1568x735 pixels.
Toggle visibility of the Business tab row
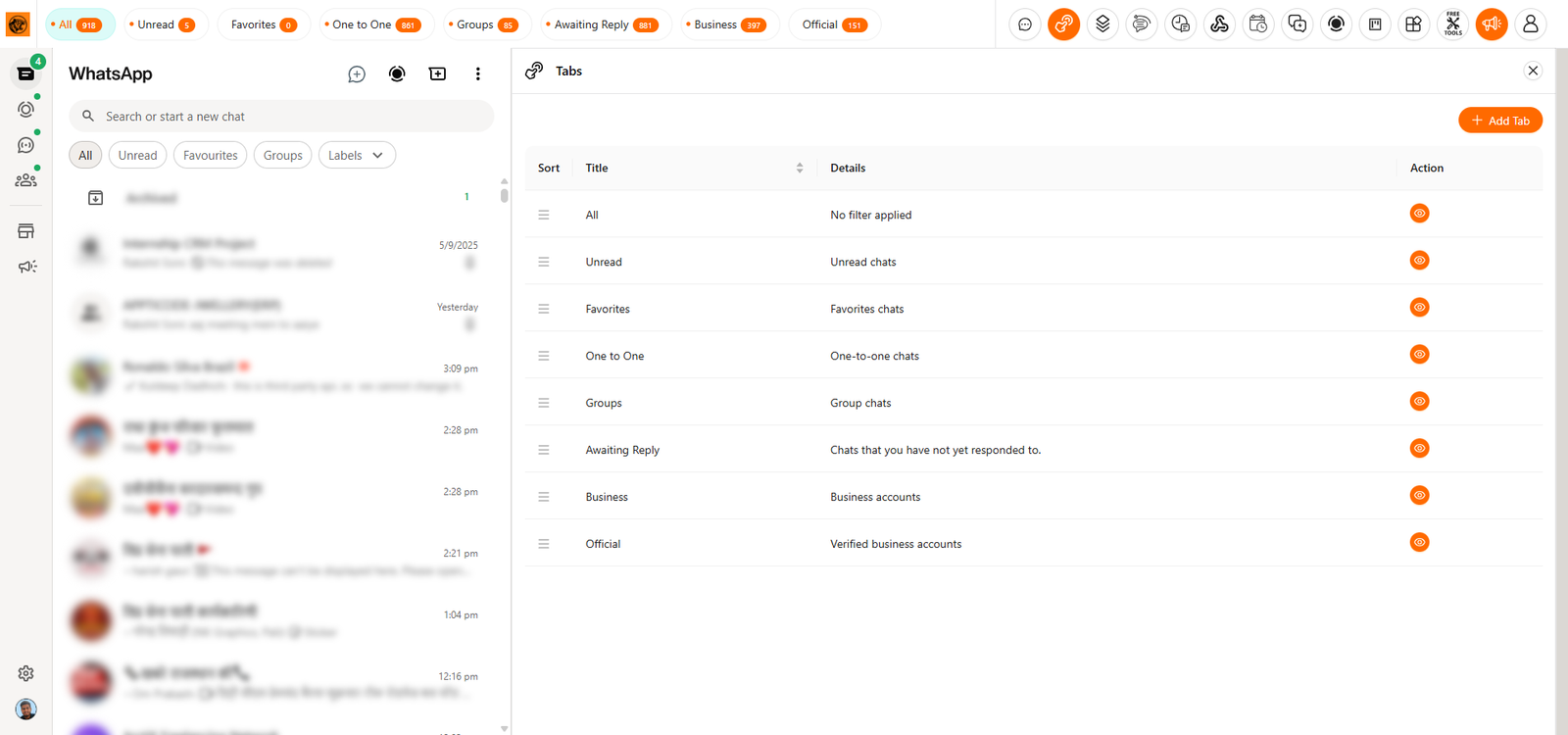(1419, 496)
